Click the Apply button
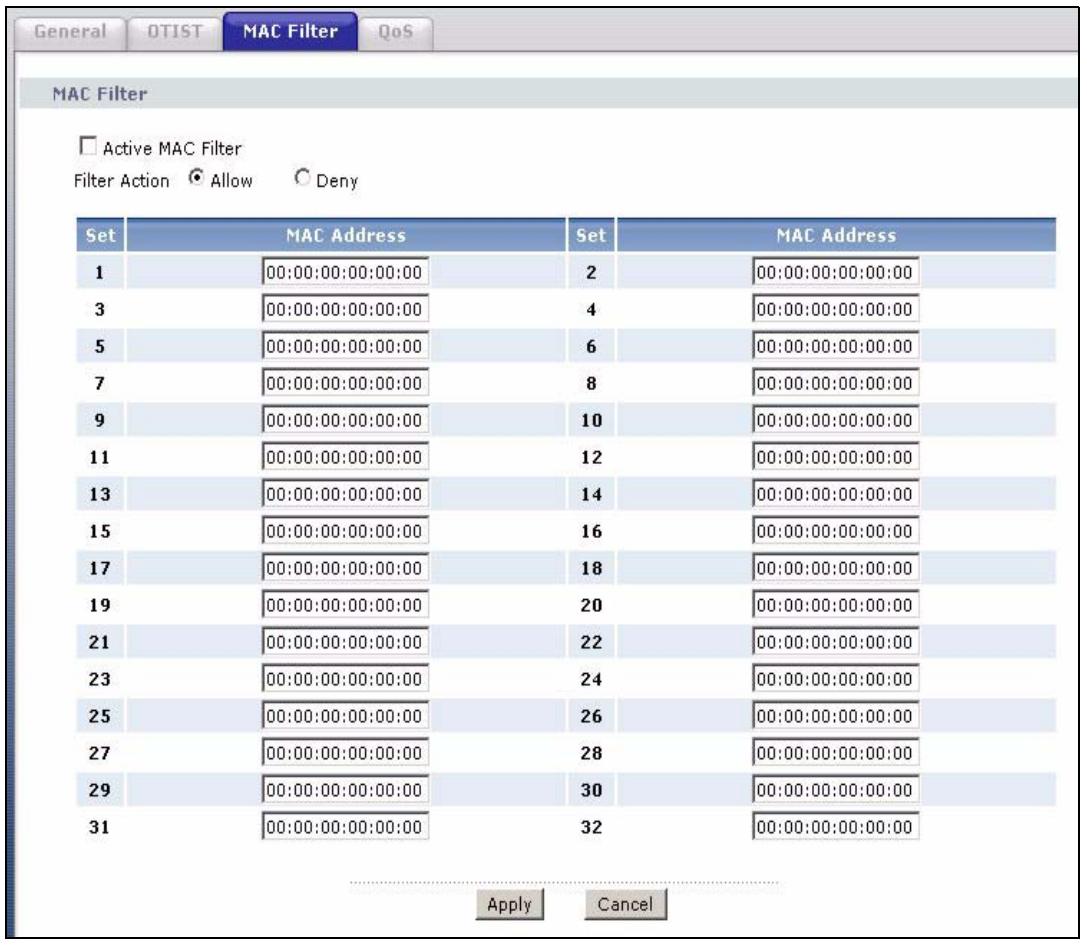This screenshot has height=946, width=1087. point(510,904)
